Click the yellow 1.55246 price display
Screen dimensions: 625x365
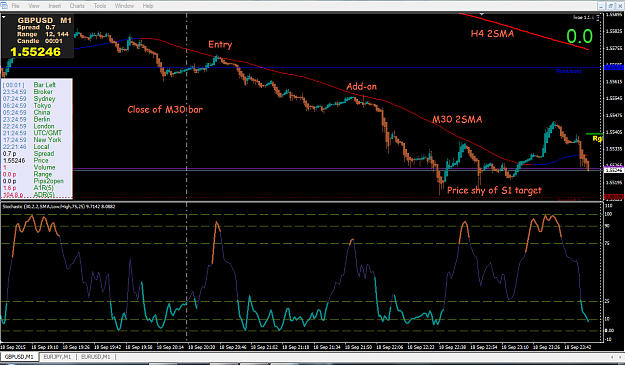[35, 52]
